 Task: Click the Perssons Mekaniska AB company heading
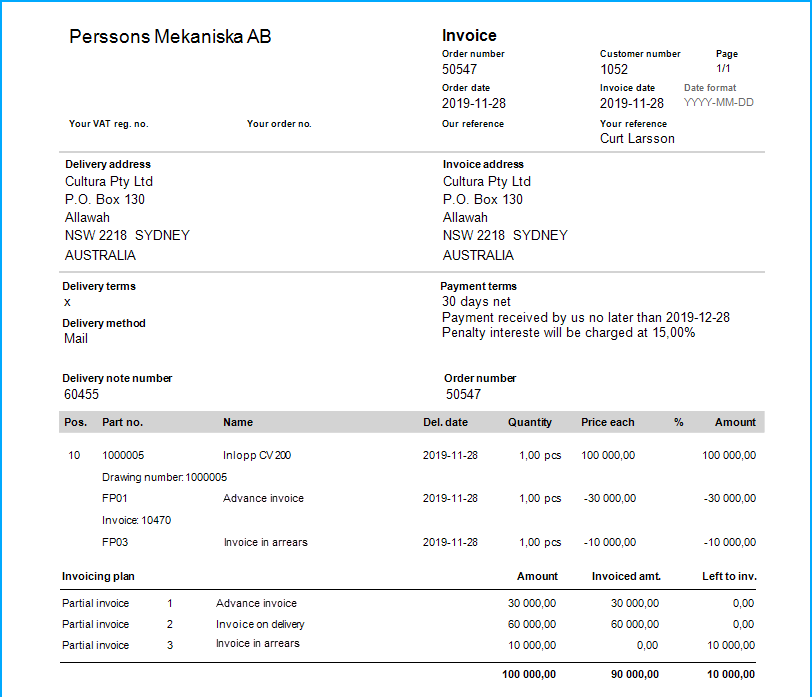click(170, 37)
